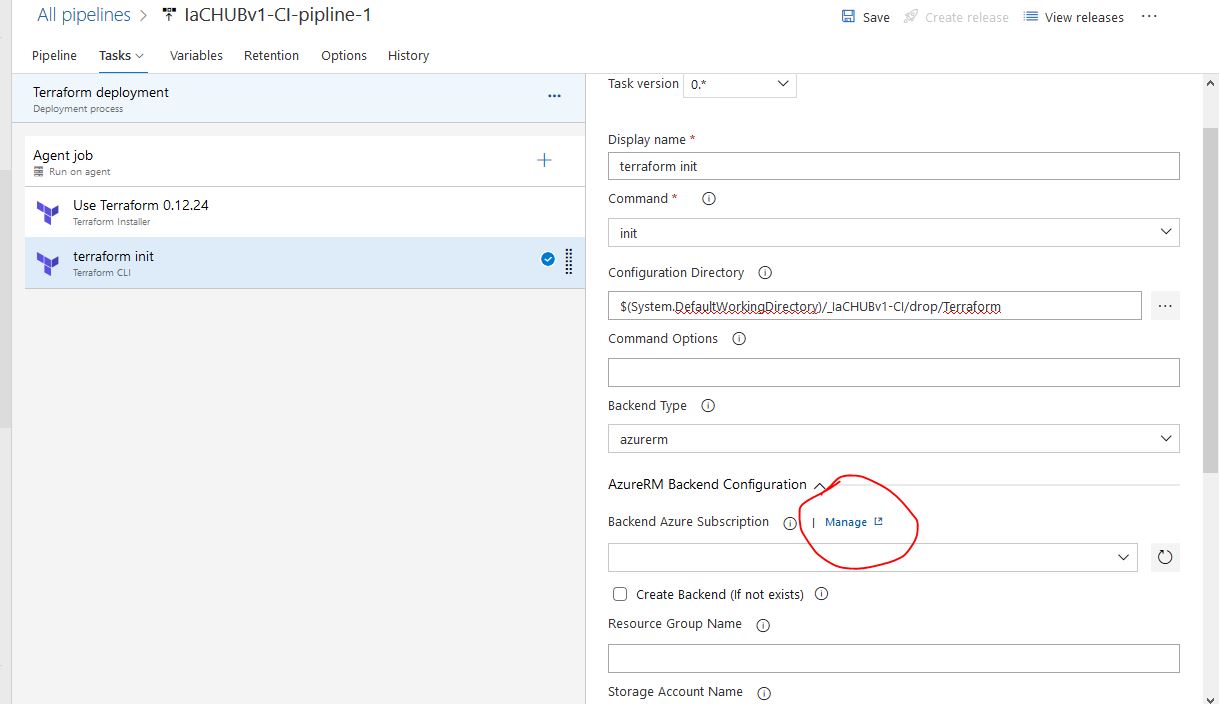Open the History tab

tap(408, 56)
